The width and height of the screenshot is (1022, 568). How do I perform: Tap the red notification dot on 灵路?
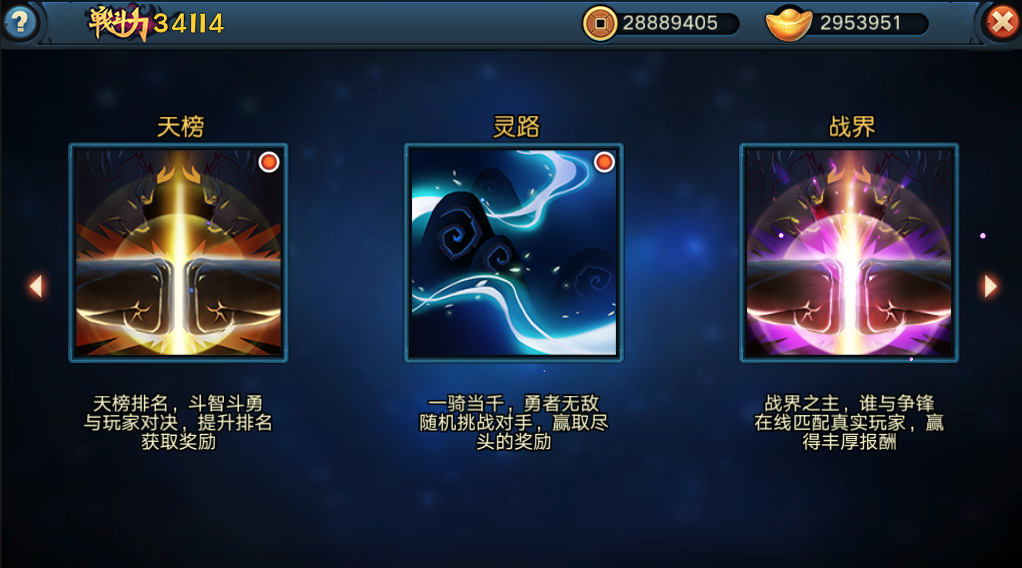[604, 162]
